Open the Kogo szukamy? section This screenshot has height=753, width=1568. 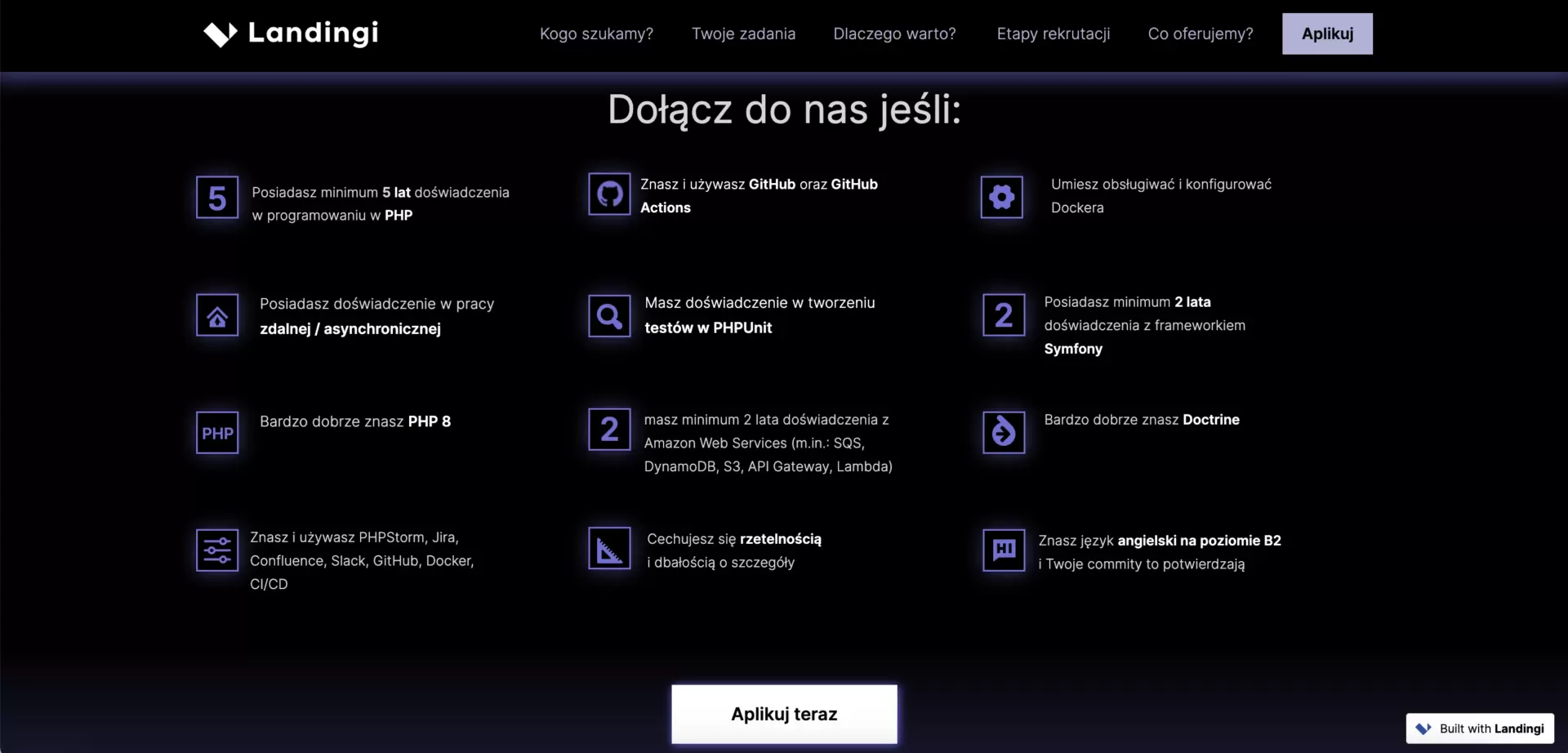pos(596,33)
